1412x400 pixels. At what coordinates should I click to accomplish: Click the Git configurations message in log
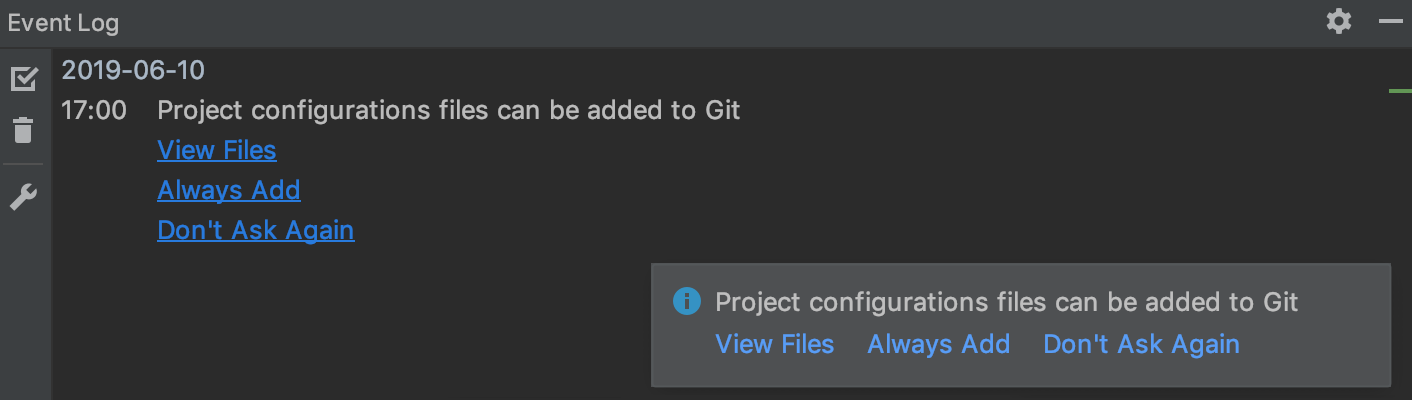(449, 110)
